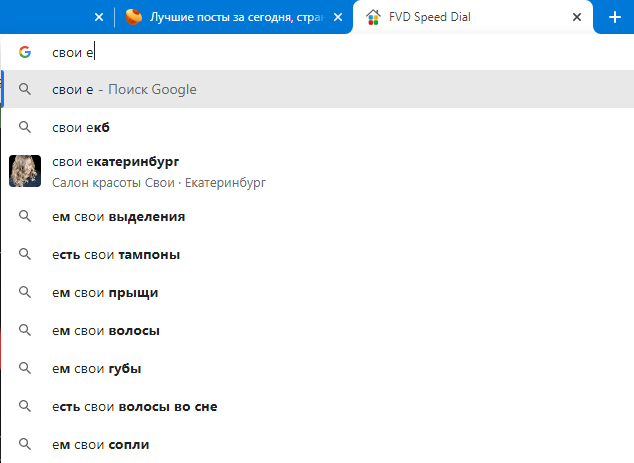Choose the 'ем свои губы' suggestion
The width and height of the screenshot is (634, 463).
[x=318, y=369]
